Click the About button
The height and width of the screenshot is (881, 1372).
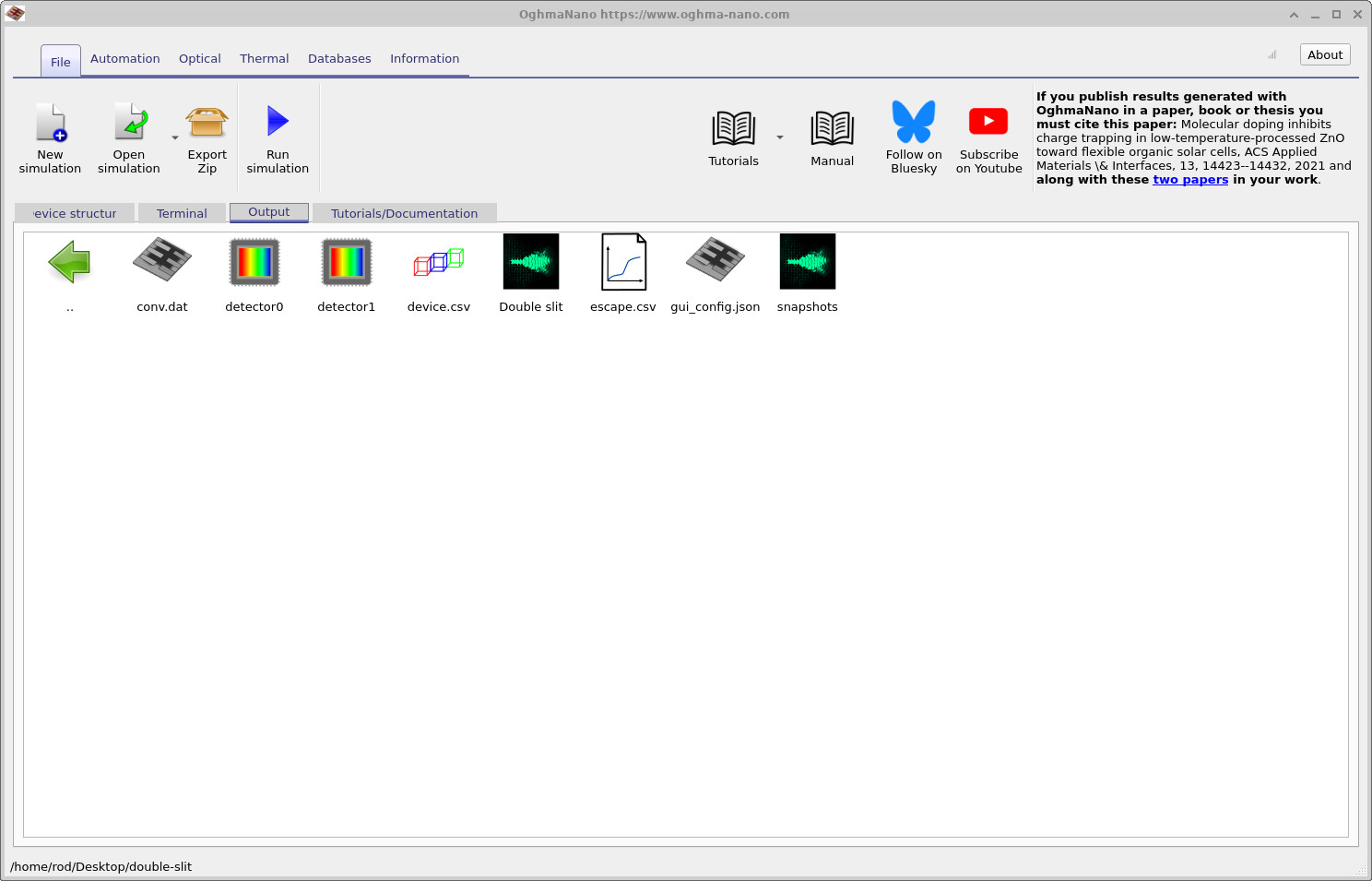click(x=1324, y=54)
